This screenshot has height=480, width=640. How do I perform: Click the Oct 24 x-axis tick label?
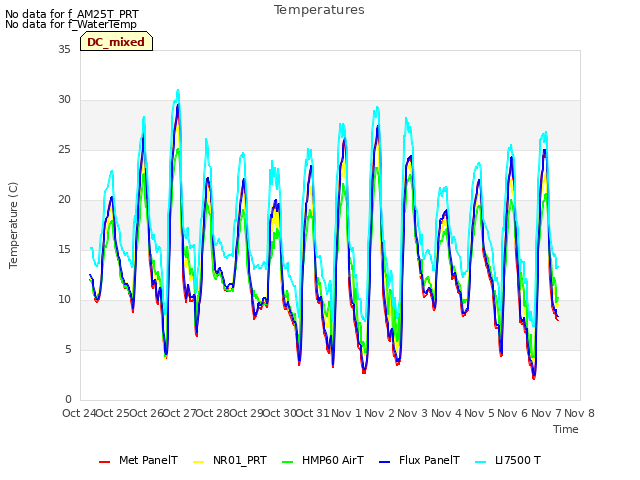click(x=79, y=413)
